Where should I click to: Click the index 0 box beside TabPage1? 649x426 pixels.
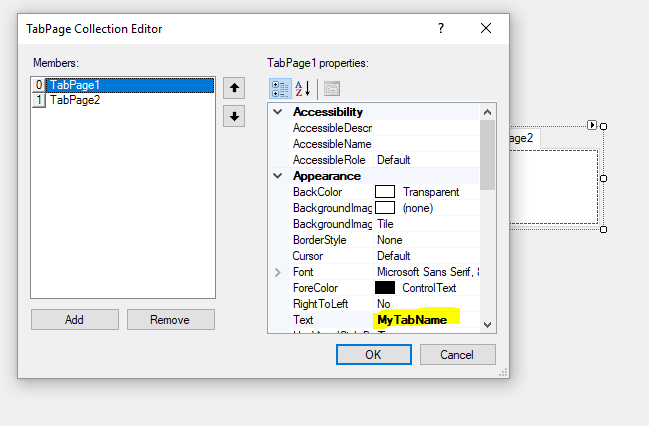click(38, 85)
